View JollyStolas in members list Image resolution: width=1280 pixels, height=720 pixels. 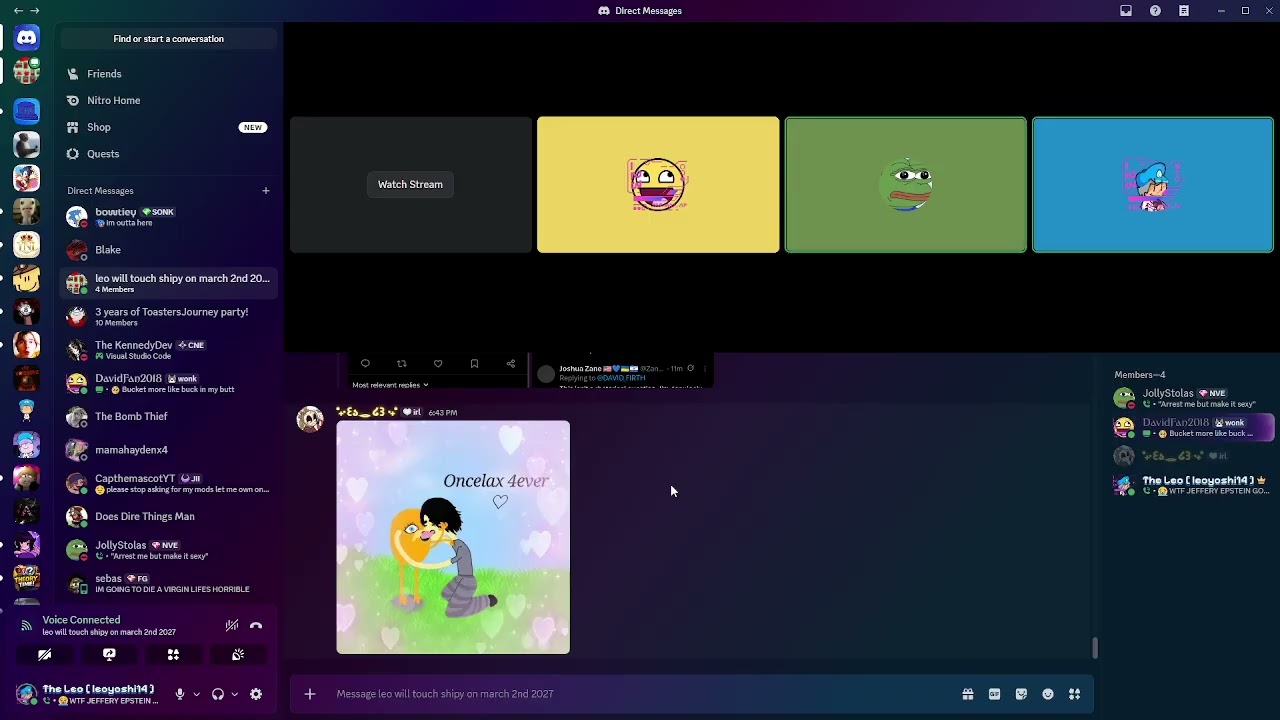[1192, 398]
